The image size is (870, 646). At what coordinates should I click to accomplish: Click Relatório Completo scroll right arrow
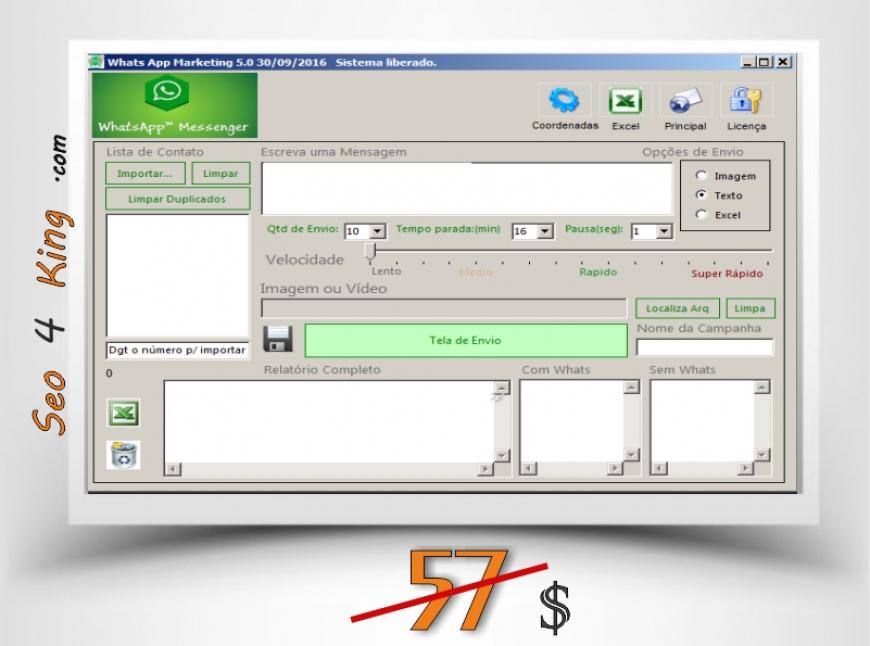point(485,469)
